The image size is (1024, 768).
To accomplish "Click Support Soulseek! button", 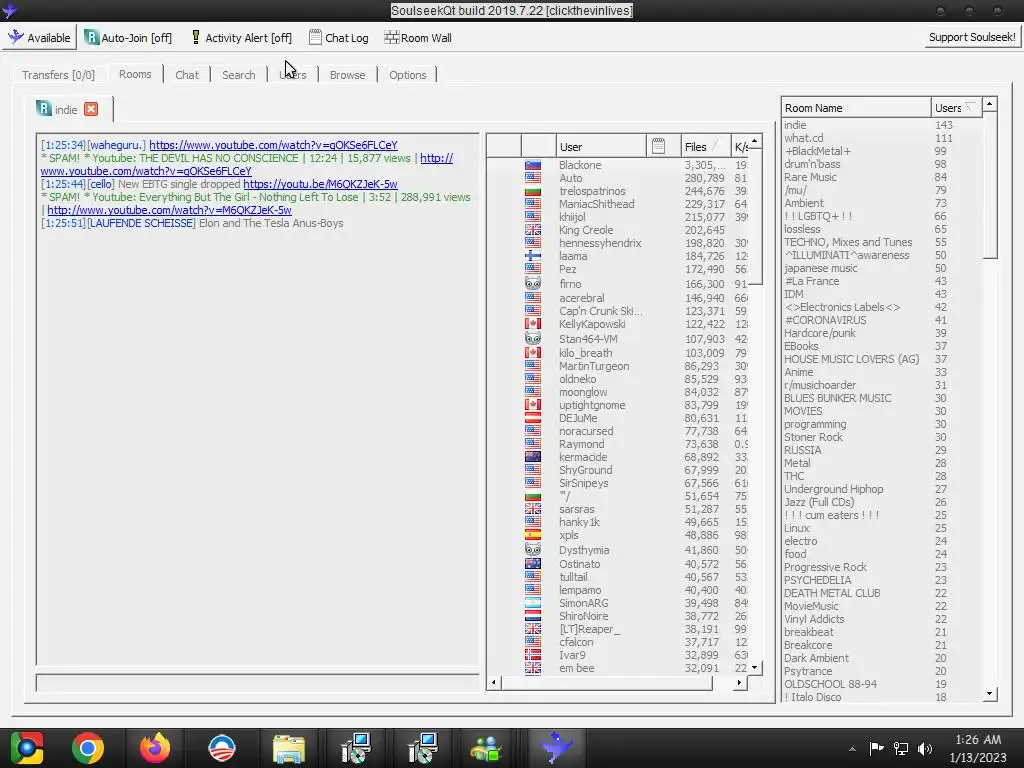I will (x=971, y=37).
